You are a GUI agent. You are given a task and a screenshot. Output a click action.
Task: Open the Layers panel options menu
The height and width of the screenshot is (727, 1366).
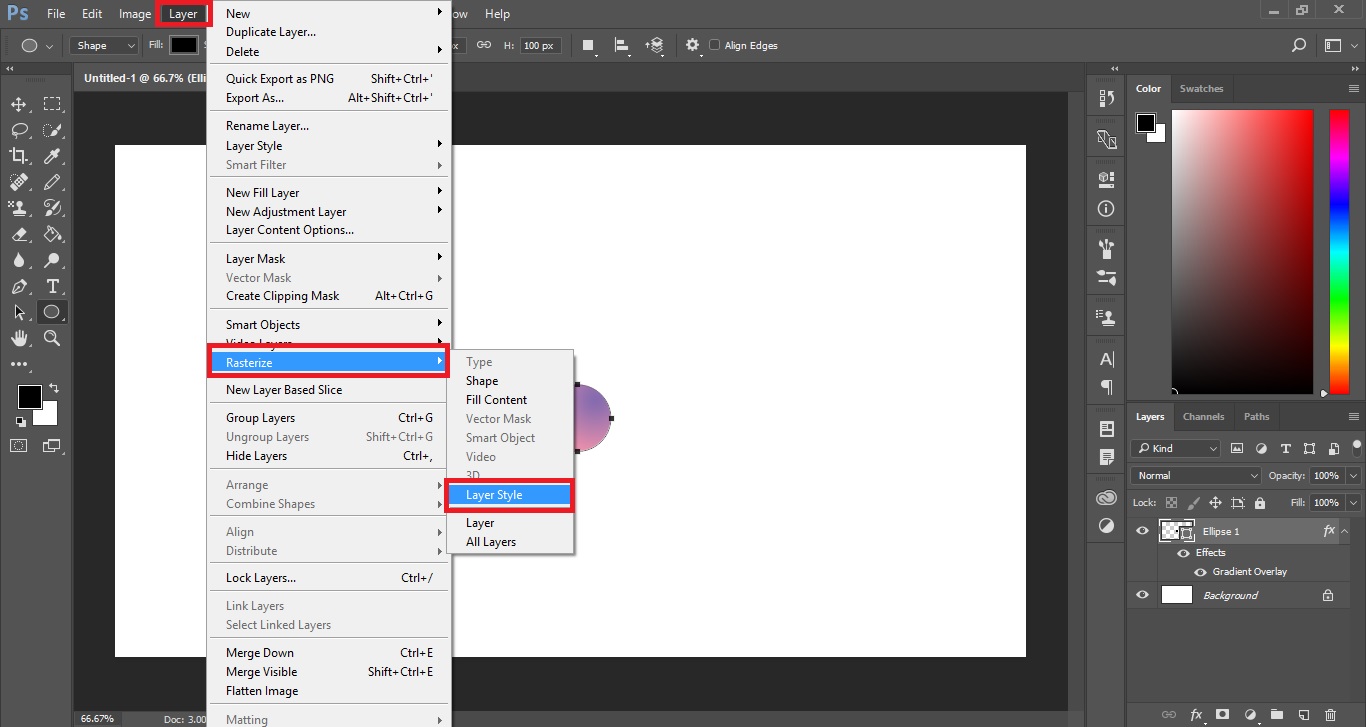point(1354,417)
